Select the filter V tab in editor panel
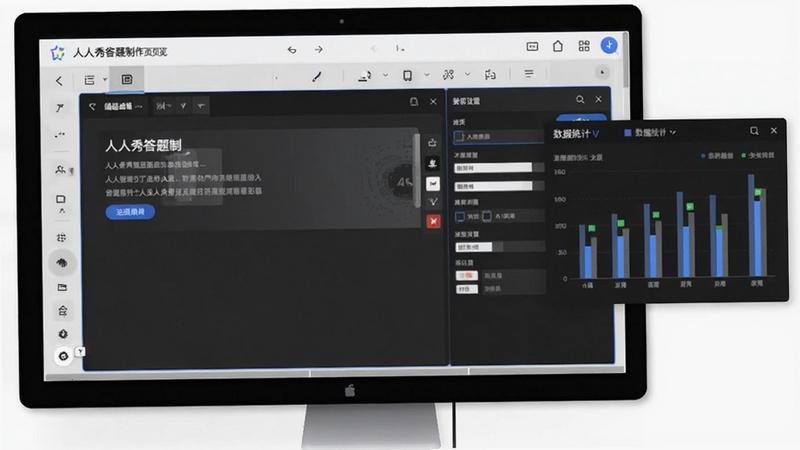This screenshot has width=800, height=450. pos(183,106)
